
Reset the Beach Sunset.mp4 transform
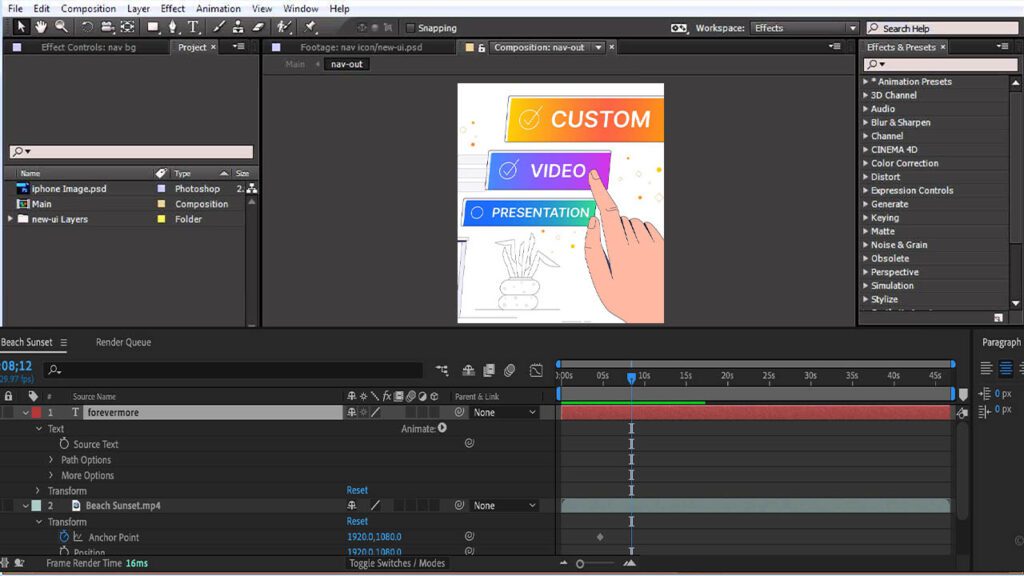357,521
